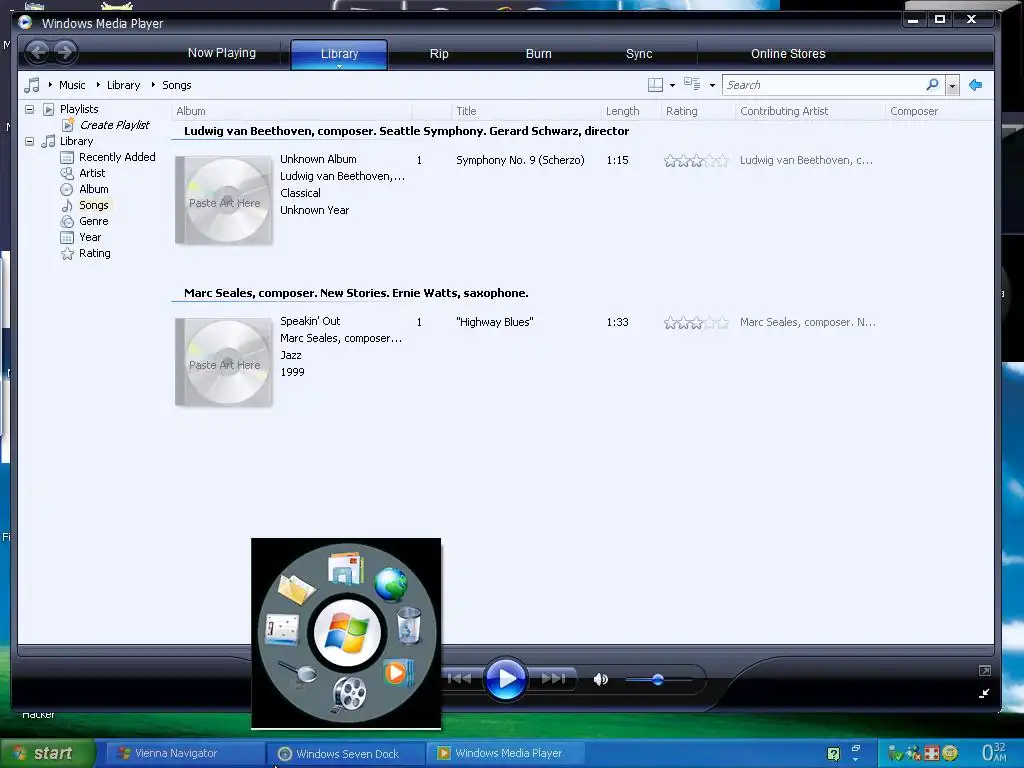Open the Online Stores tab
The height and width of the screenshot is (768, 1024).
[788, 54]
